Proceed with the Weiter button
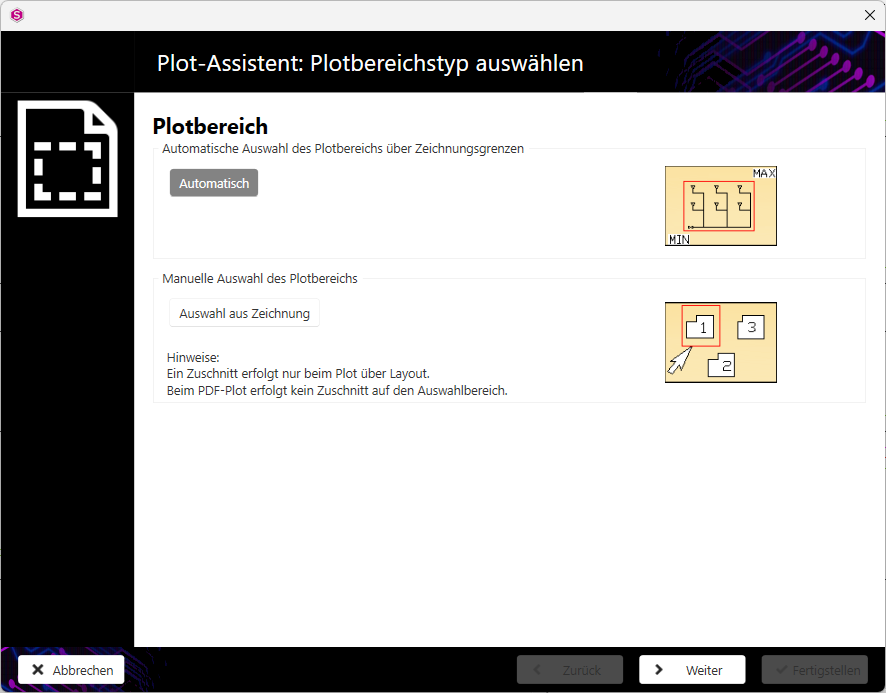 (692, 670)
